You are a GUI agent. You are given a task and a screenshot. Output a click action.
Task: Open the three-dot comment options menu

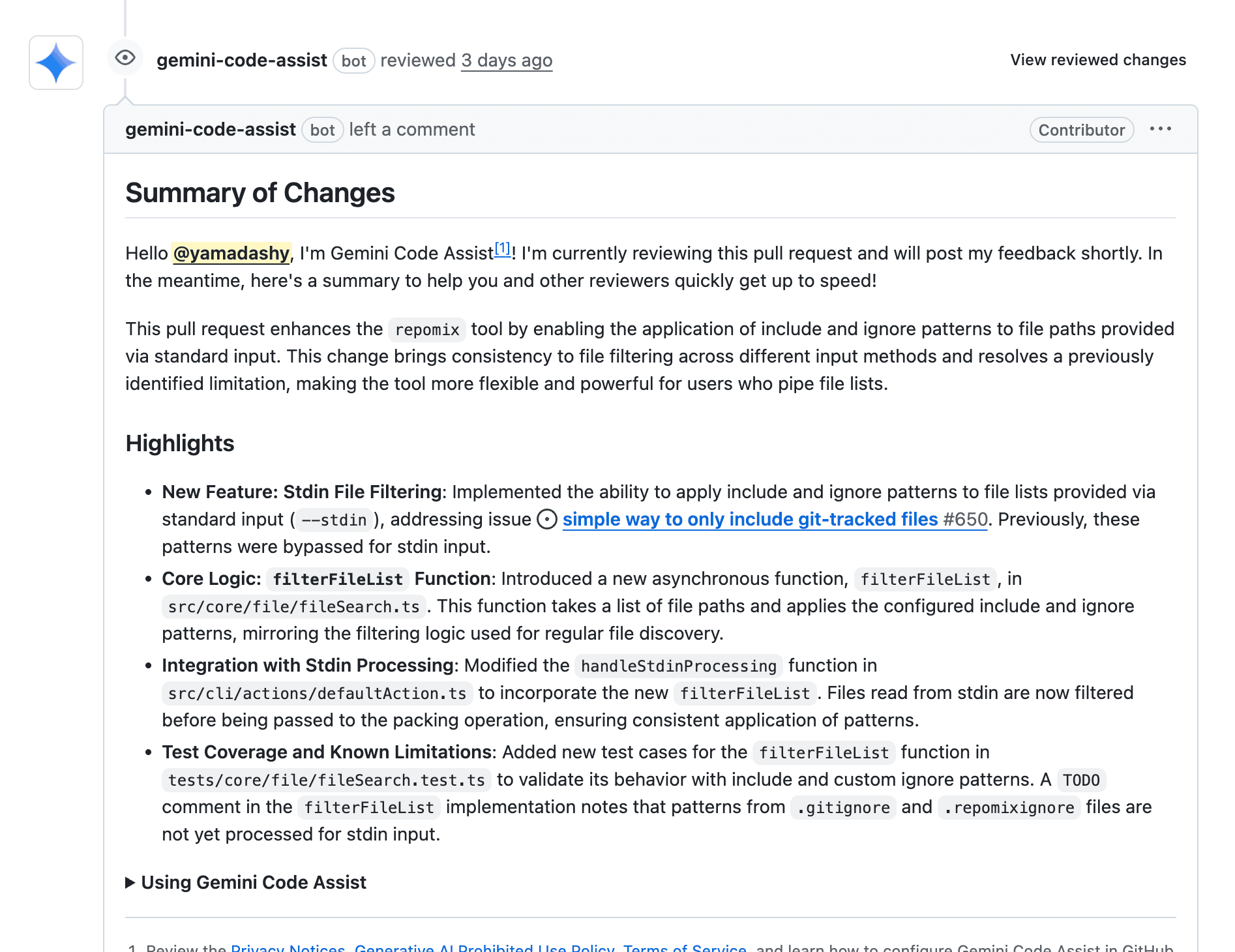click(1160, 129)
